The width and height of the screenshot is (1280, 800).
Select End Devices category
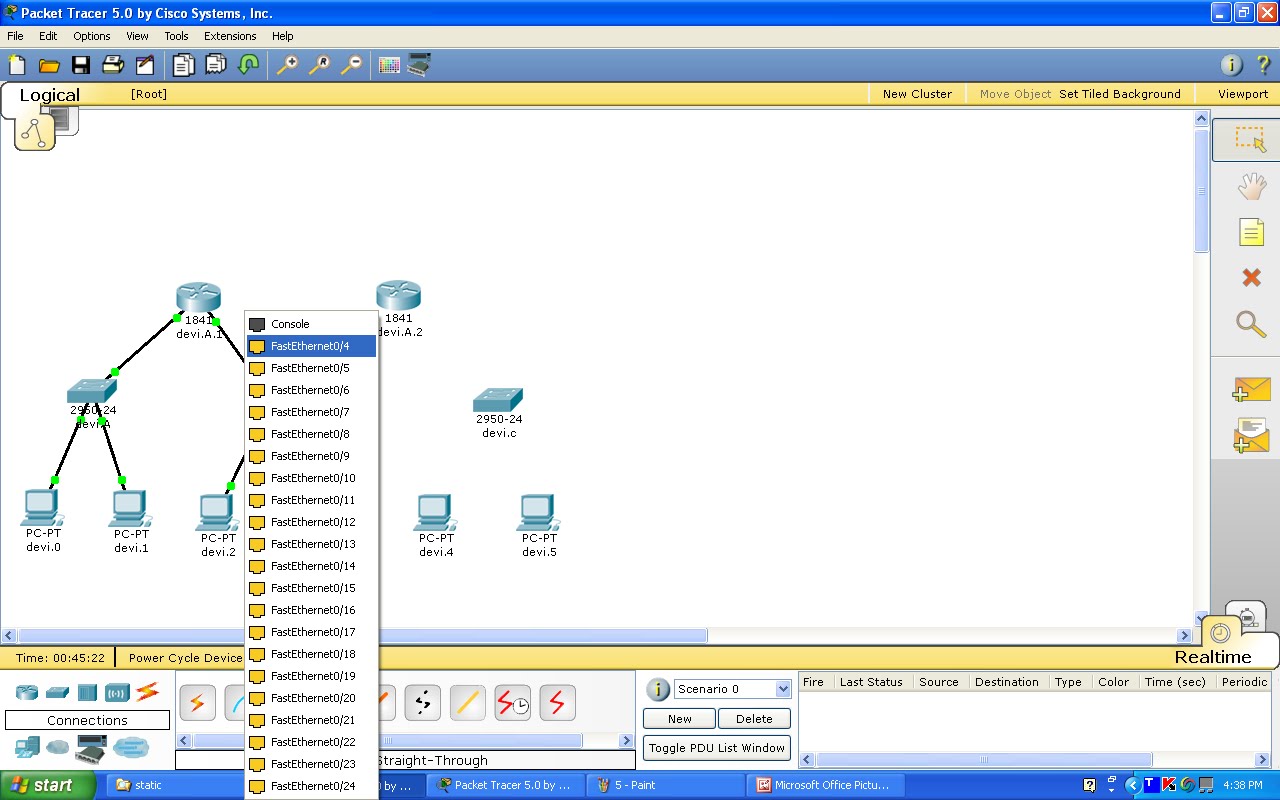pyautogui.click(x=27, y=746)
